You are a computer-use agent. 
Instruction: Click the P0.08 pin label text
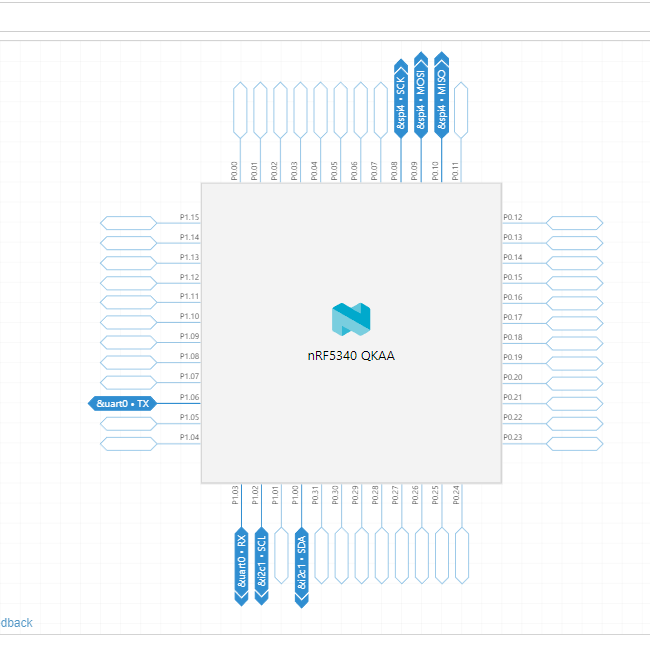tap(394, 171)
